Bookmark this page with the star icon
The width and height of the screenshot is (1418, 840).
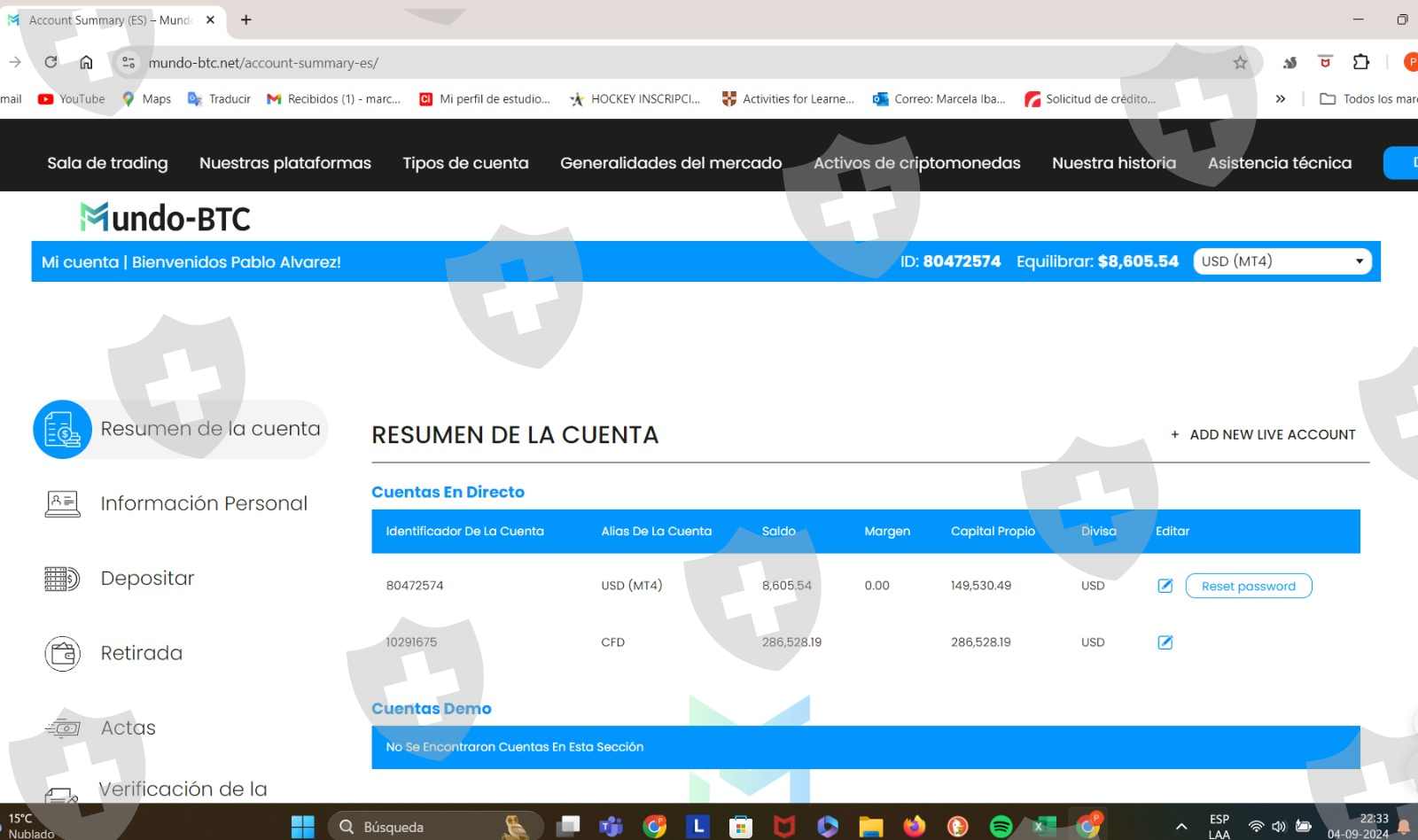(1240, 63)
